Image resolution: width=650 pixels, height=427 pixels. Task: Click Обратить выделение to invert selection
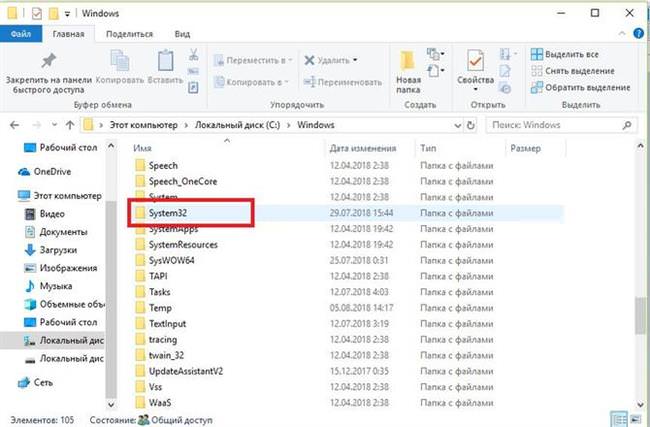click(580, 87)
